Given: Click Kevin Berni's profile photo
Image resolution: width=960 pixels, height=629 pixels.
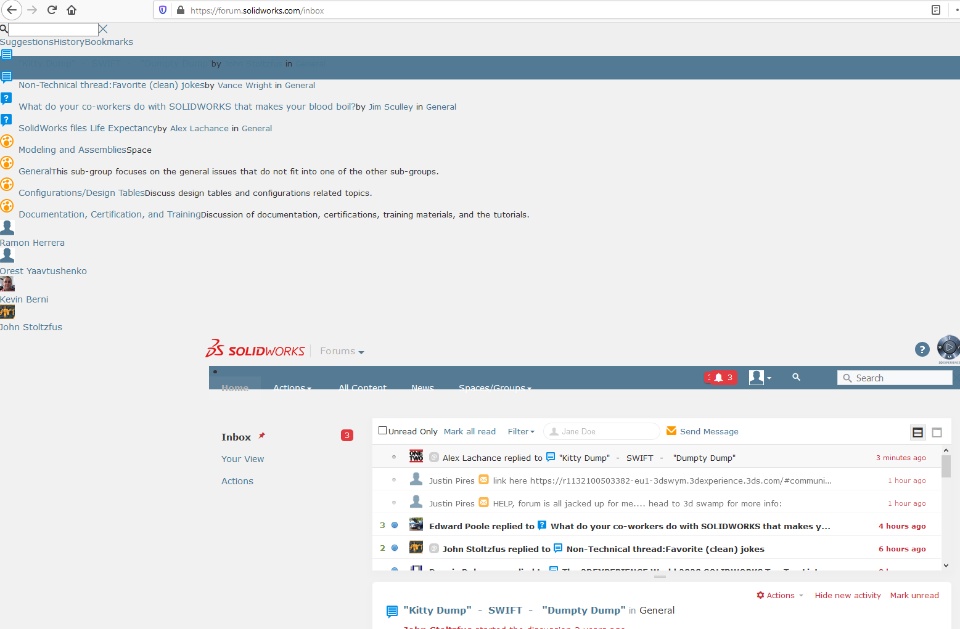Looking at the screenshot, I should 7,284.
